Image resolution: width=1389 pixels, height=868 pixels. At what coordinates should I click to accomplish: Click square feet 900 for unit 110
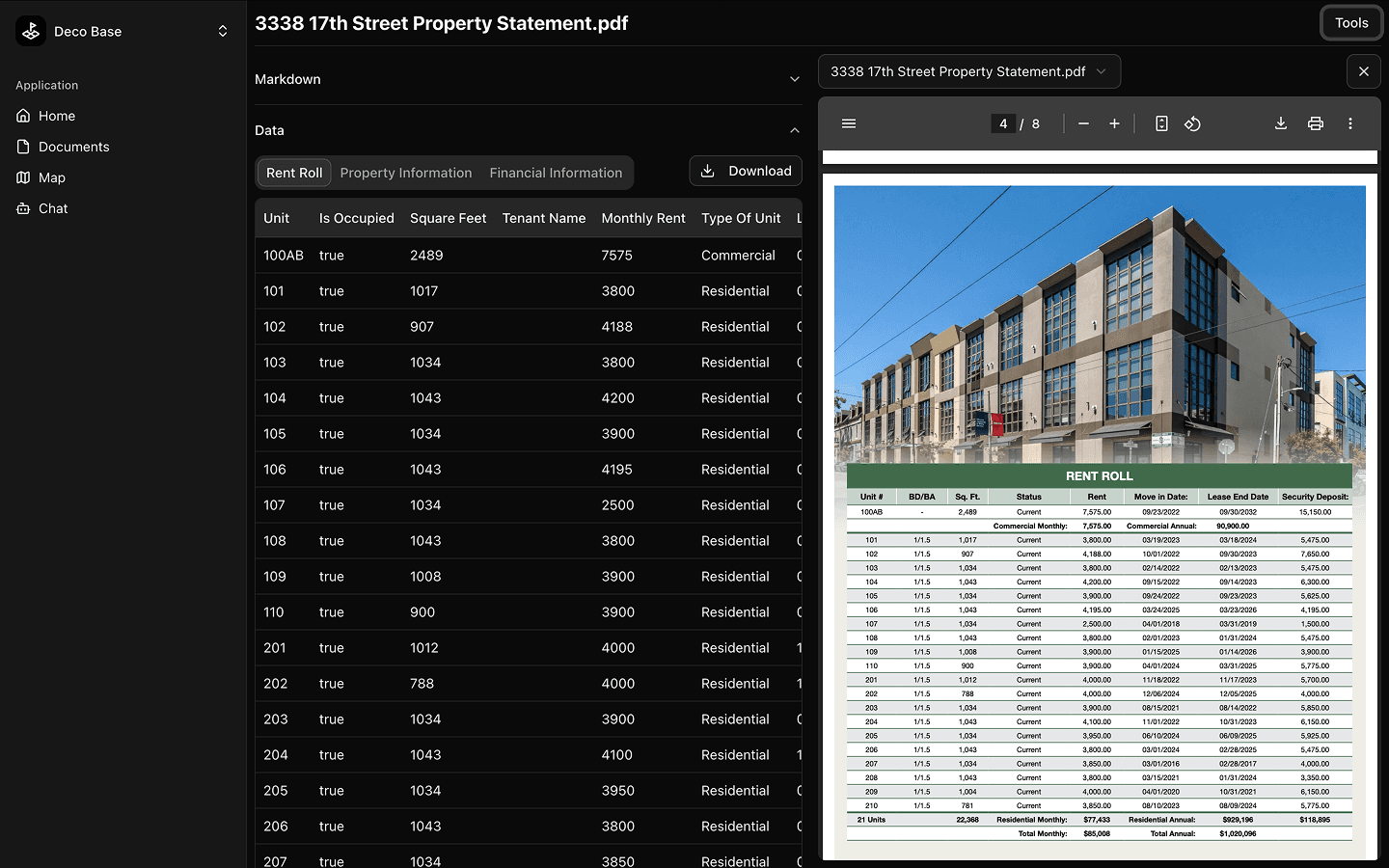[422, 612]
